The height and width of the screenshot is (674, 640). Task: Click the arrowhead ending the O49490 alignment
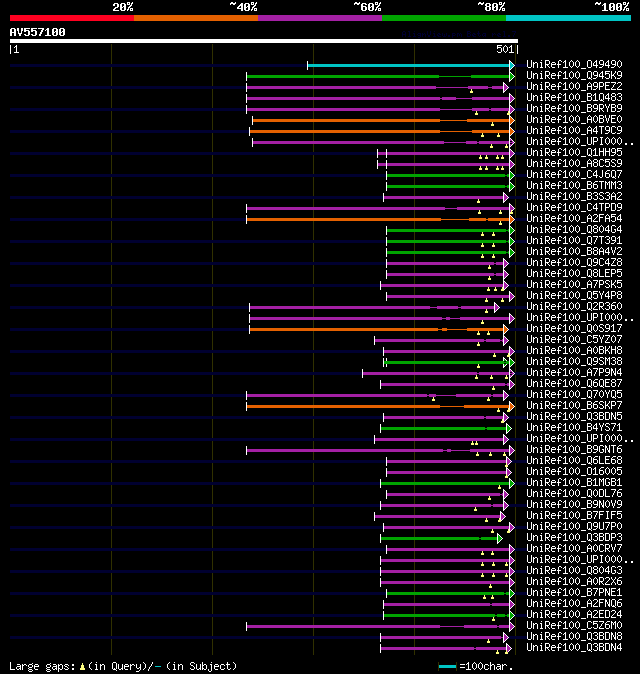coord(512,65)
